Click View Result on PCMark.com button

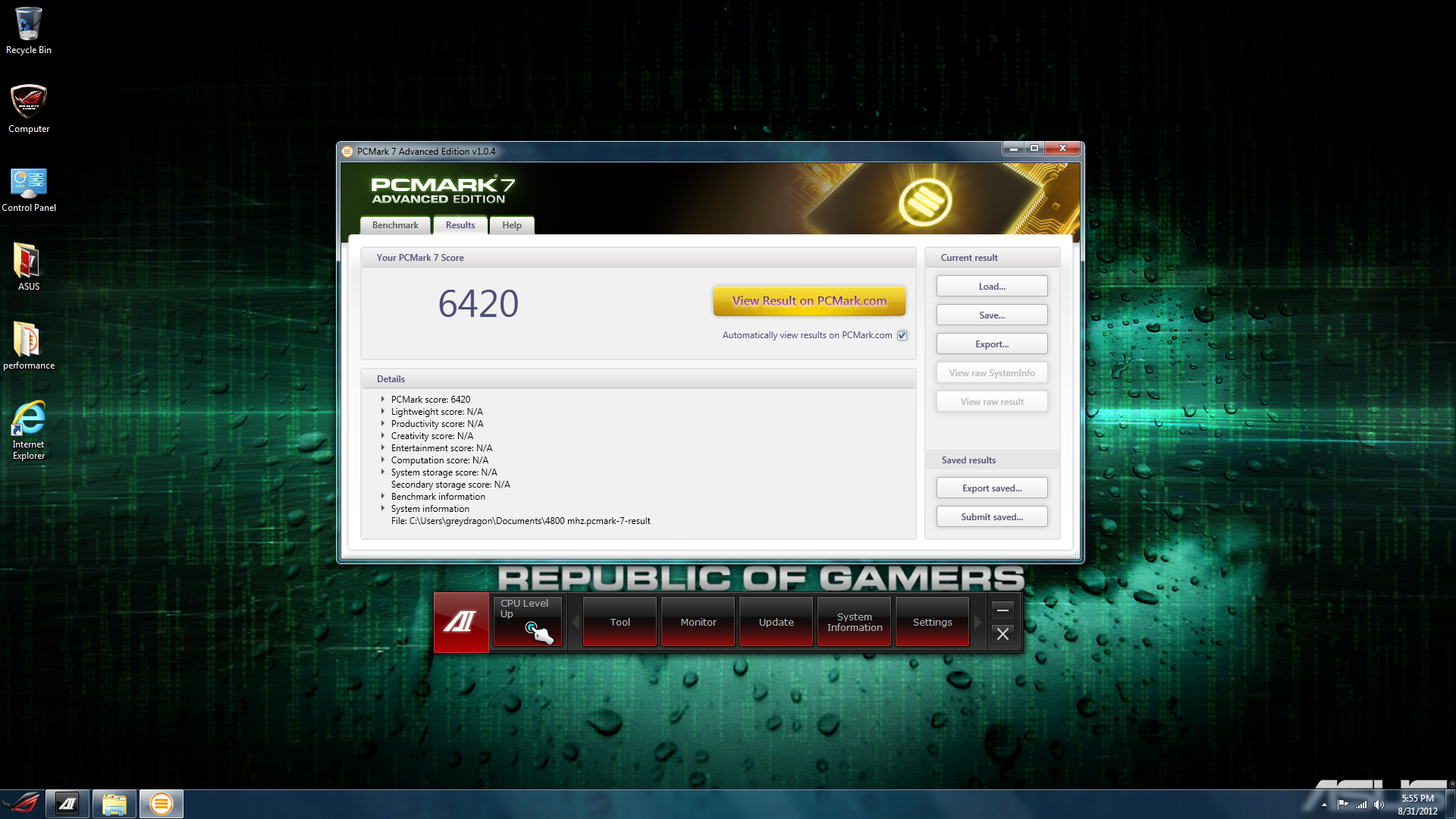pyautogui.click(x=809, y=301)
